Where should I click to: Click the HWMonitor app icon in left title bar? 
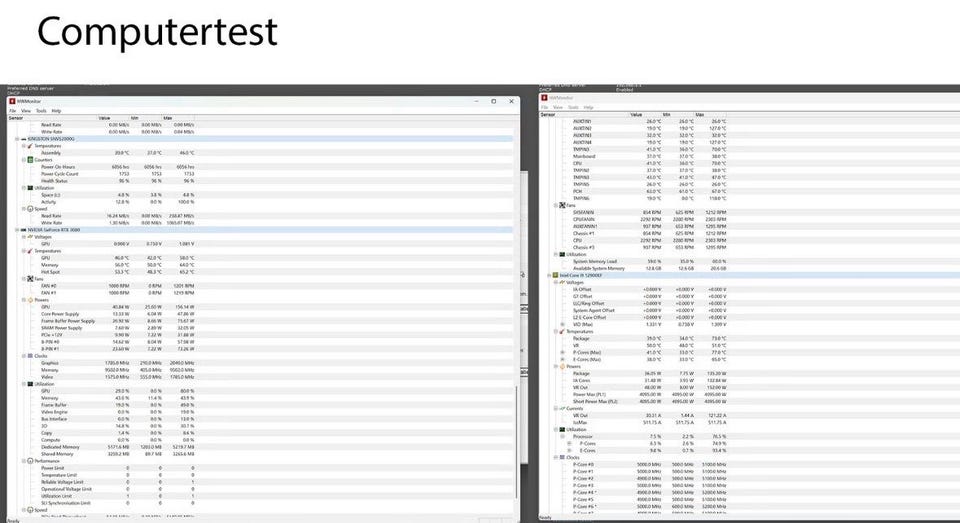click(12, 101)
